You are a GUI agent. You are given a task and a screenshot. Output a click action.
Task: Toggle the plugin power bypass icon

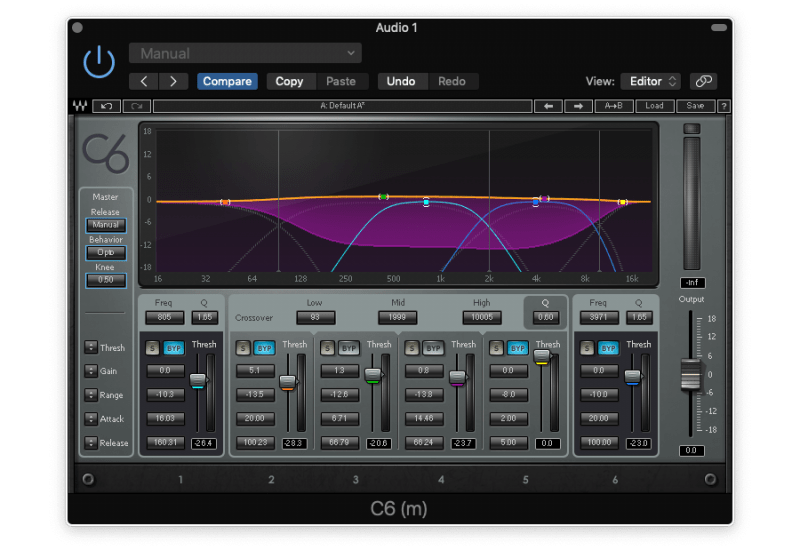point(99,62)
